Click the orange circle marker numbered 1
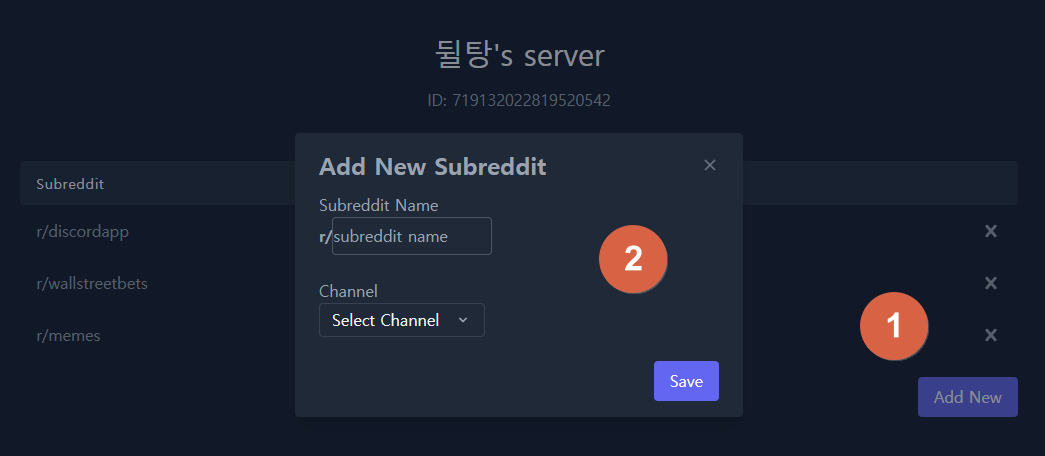This screenshot has height=456, width=1045. coord(894,326)
